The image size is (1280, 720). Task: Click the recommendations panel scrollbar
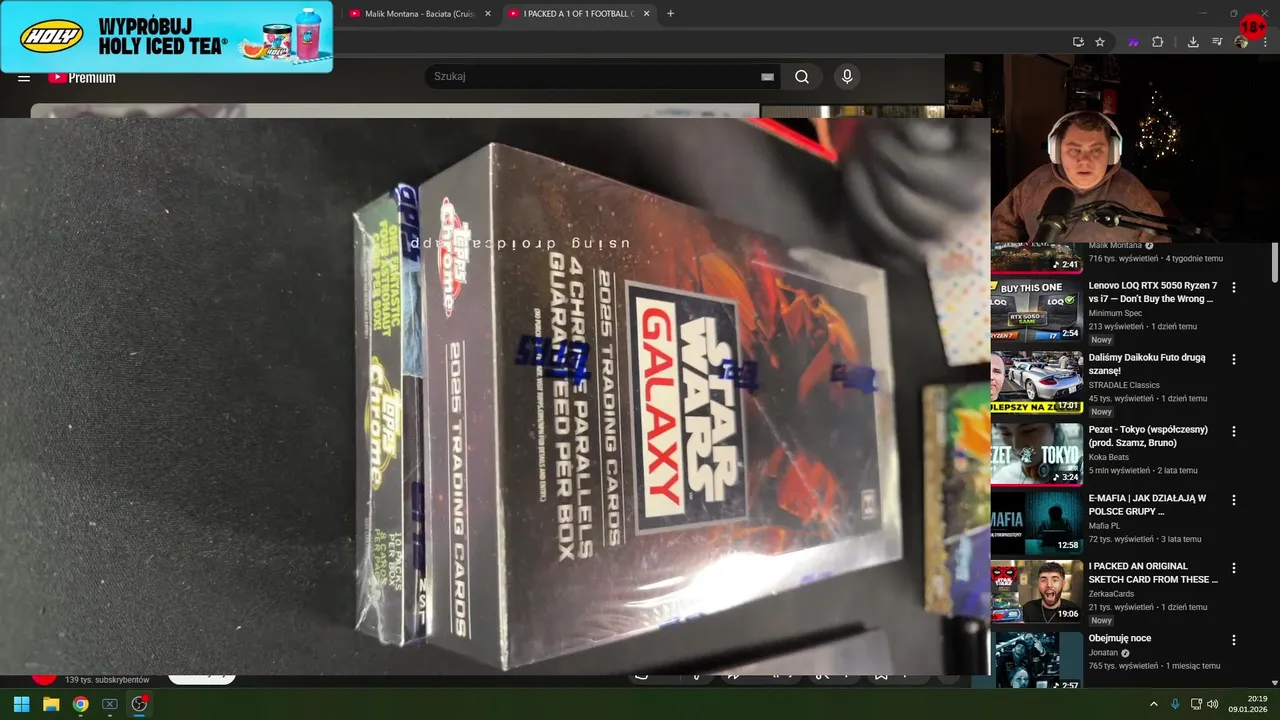pyautogui.click(x=1274, y=262)
